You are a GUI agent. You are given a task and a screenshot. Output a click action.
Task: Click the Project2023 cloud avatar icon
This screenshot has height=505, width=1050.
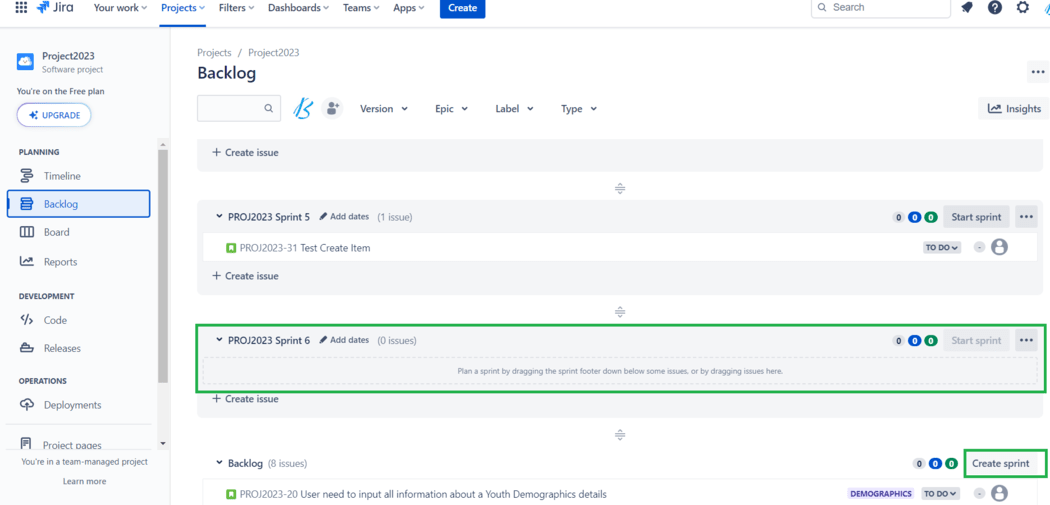25,62
